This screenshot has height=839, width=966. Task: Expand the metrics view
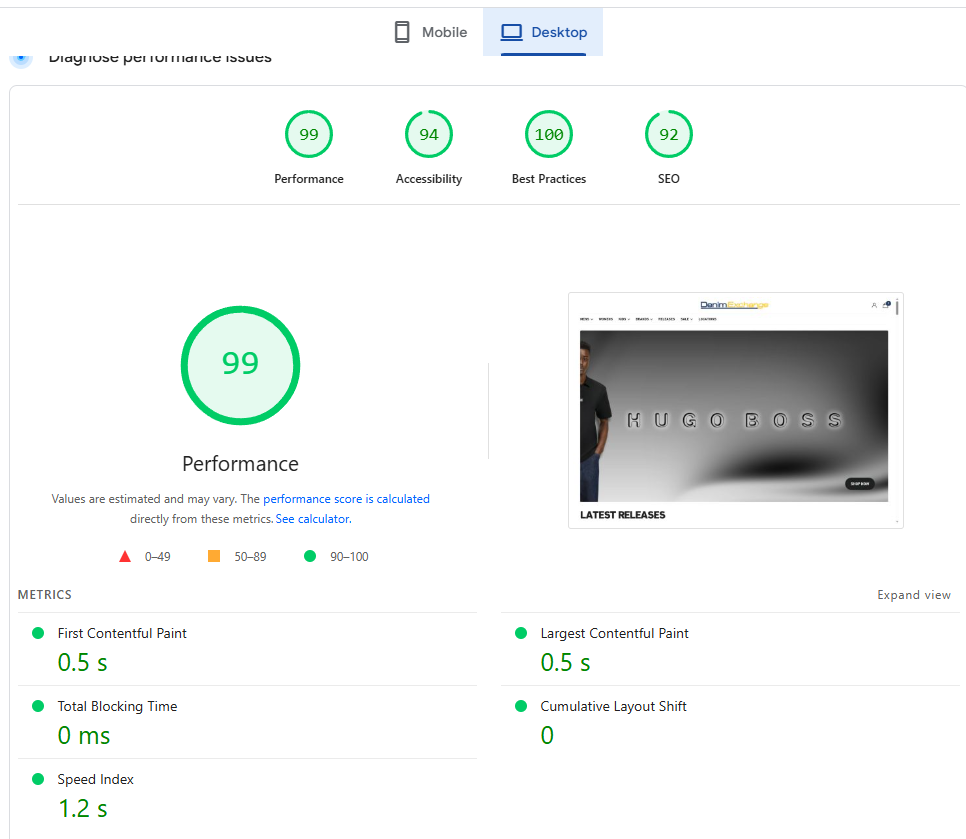pyautogui.click(x=913, y=595)
